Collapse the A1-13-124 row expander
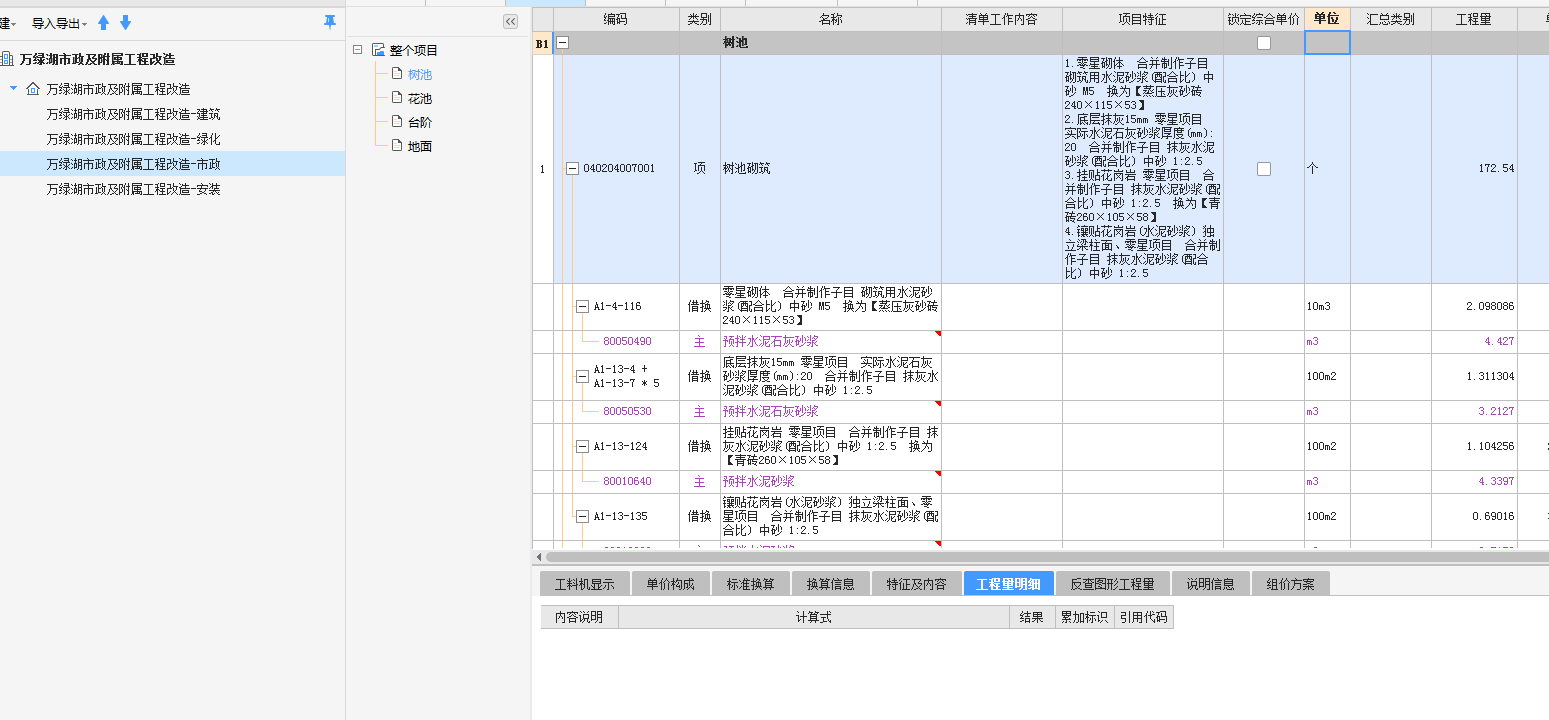 click(583, 446)
